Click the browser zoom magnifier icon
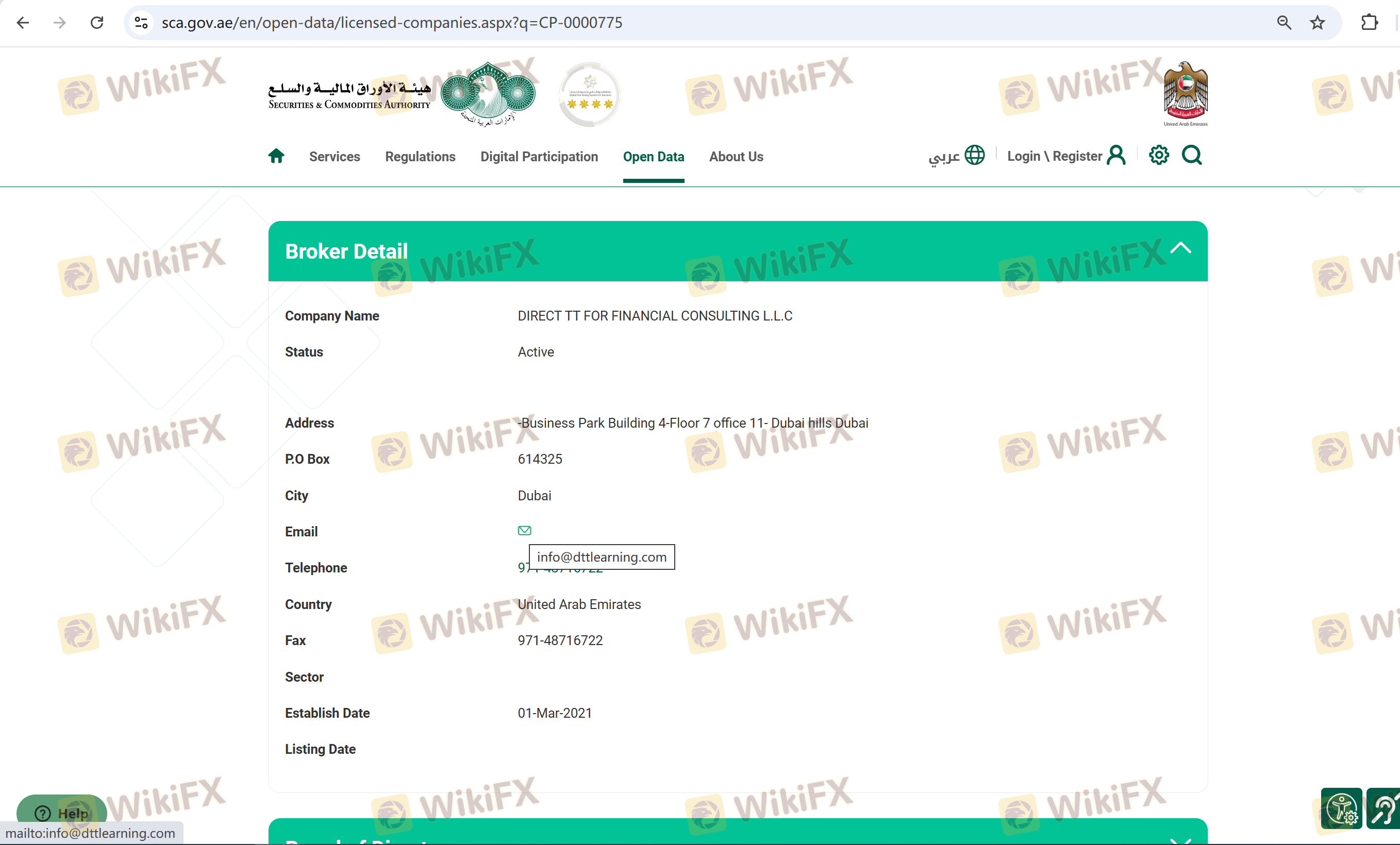This screenshot has height=845, width=1400. (x=1284, y=23)
